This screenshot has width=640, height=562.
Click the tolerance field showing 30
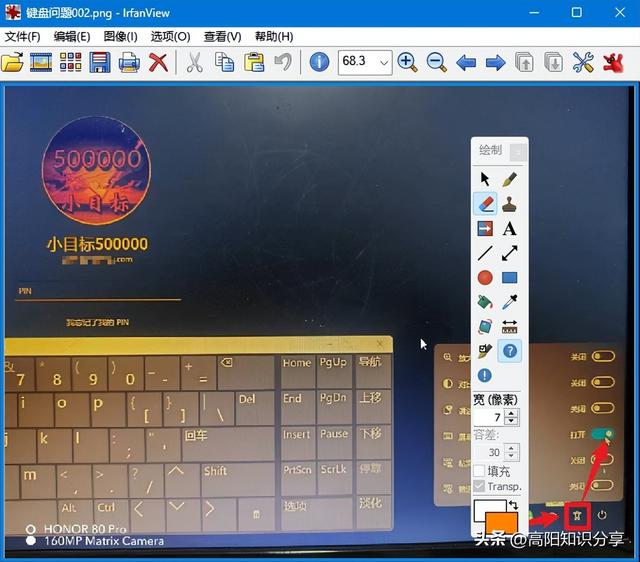tap(489, 452)
